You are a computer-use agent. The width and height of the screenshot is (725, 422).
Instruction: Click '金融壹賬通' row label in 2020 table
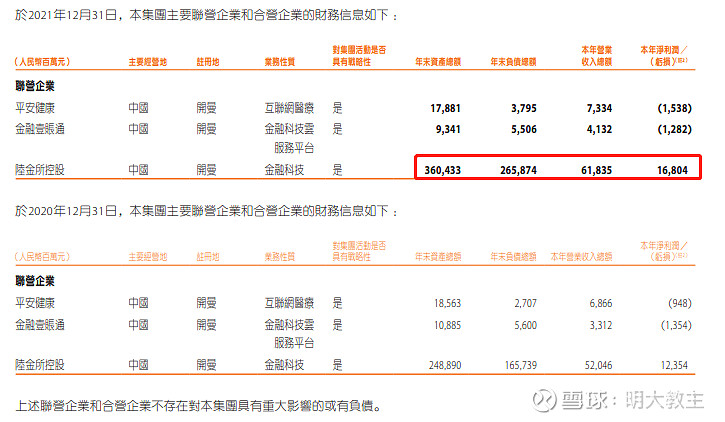tap(40, 325)
